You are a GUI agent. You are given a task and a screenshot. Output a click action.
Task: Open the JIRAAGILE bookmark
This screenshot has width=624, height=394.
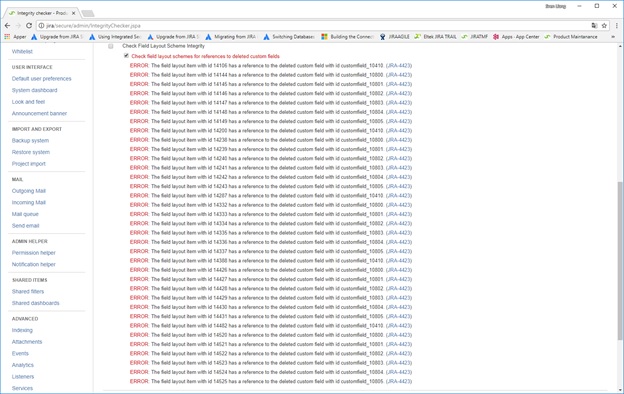pos(394,37)
